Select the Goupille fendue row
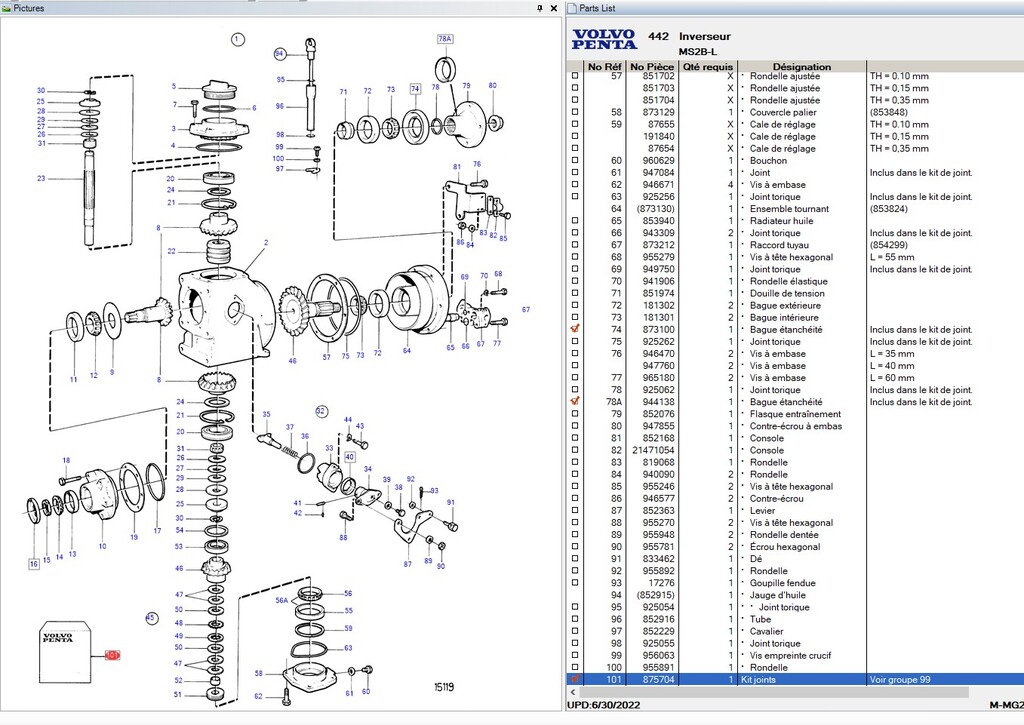This screenshot has height=725, width=1024. coord(795,583)
